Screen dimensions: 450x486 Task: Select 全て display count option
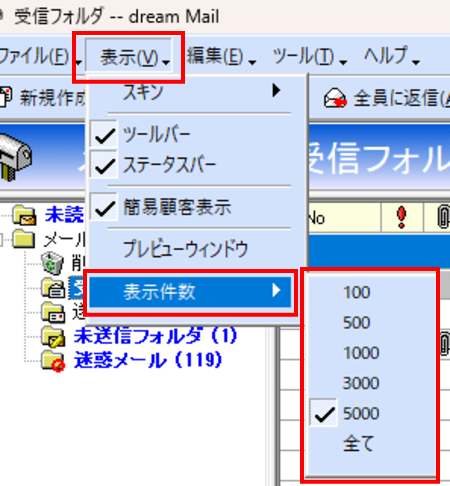358,443
